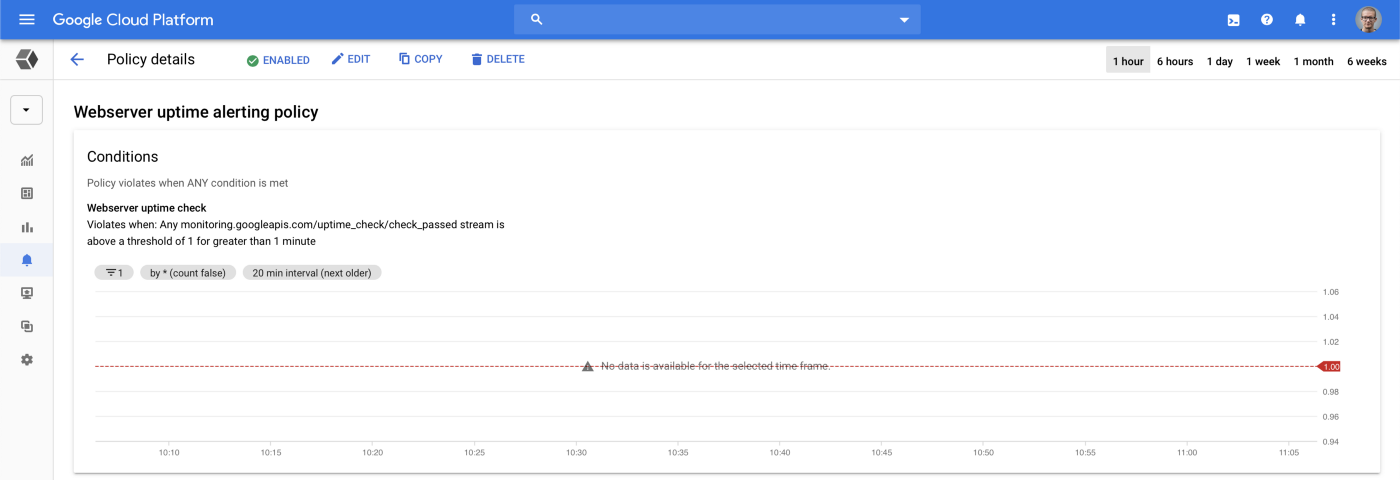Viewport: 1400px width, 480px height.
Task: Open the user account avatar
Action: click(x=1368, y=20)
